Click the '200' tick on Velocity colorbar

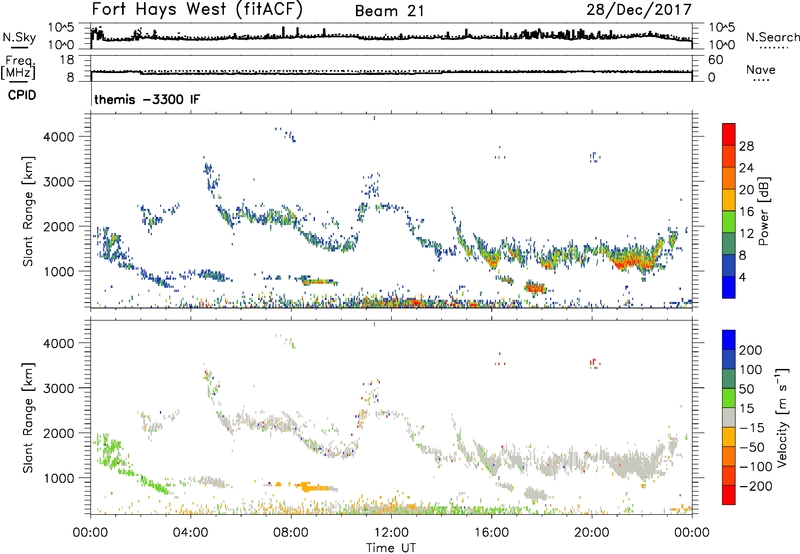pyautogui.click(x=751, y=350)
